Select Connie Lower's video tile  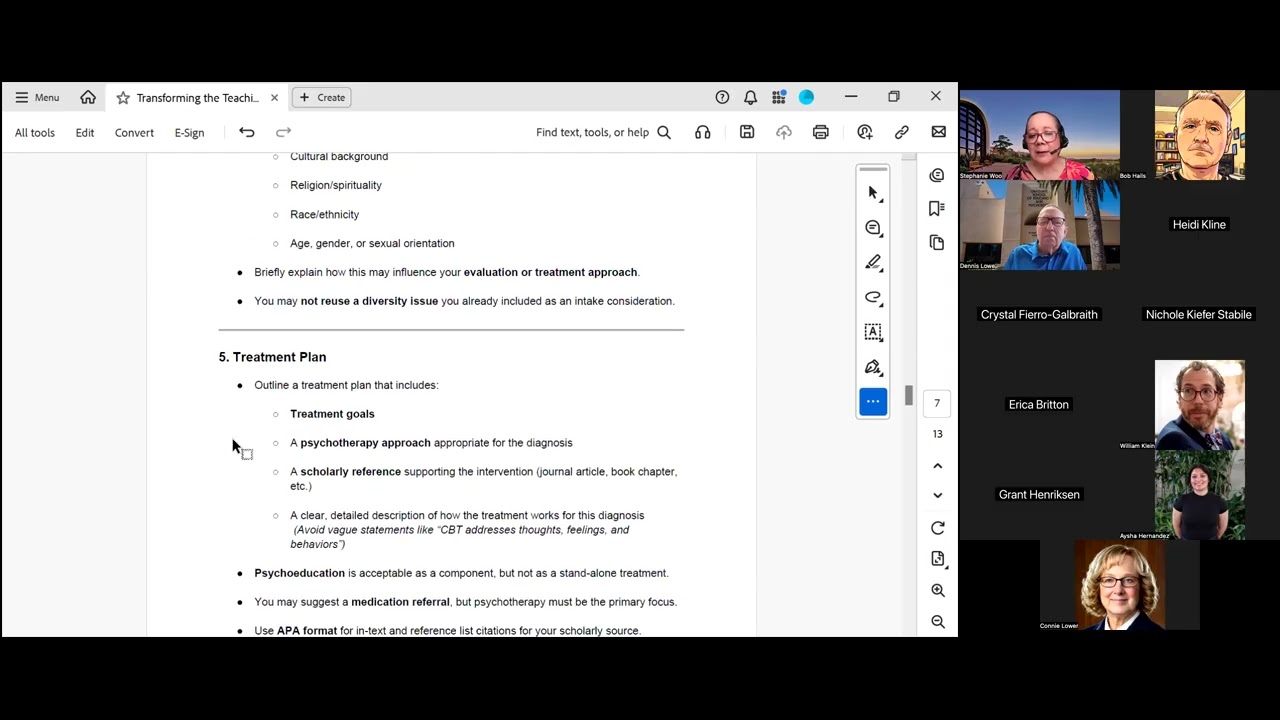click(1119, 585)
